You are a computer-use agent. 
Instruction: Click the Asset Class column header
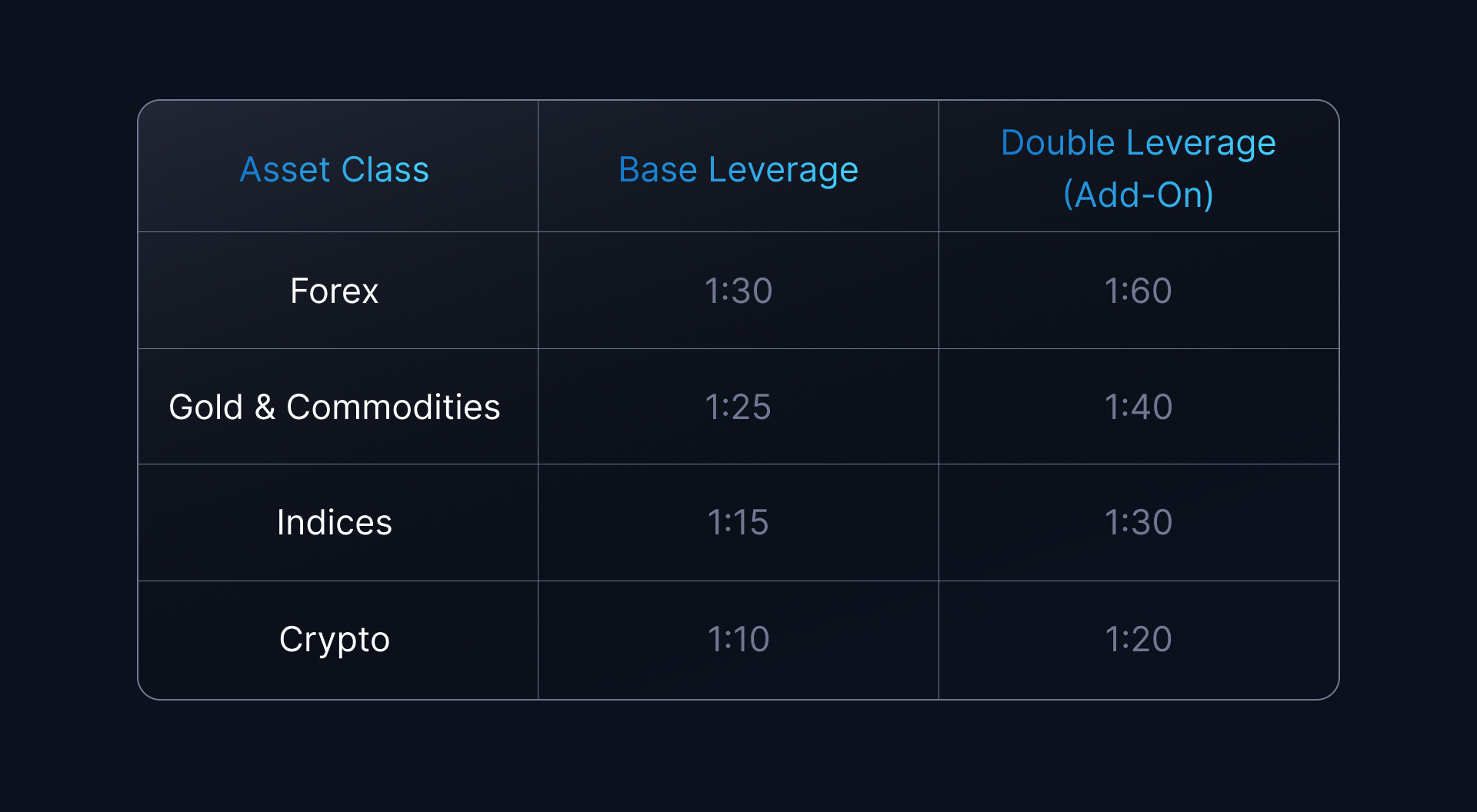click(x=335, y=169)
